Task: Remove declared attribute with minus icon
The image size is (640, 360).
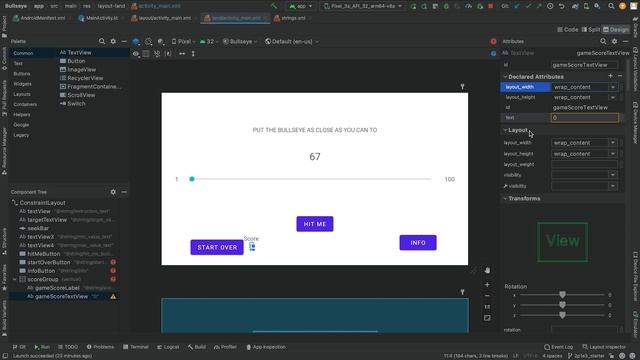Action: tap(620, 76)
